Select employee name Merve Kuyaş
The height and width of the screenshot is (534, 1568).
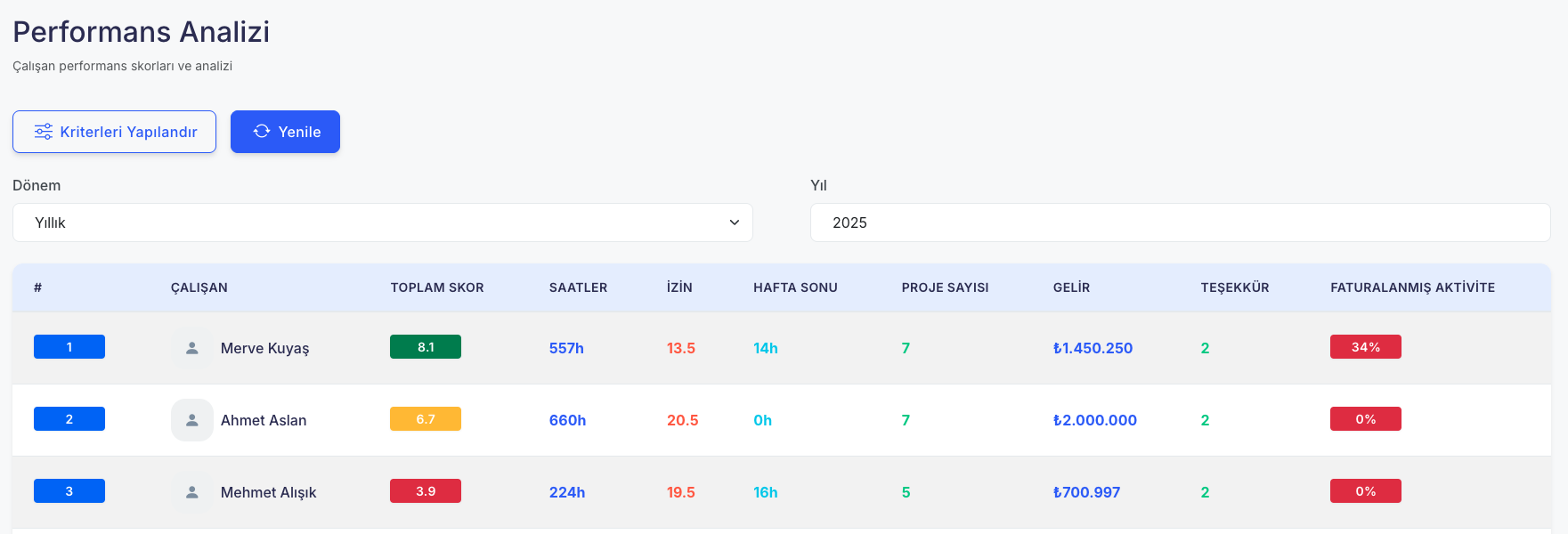pyautogui.click(x=265, y=348)
